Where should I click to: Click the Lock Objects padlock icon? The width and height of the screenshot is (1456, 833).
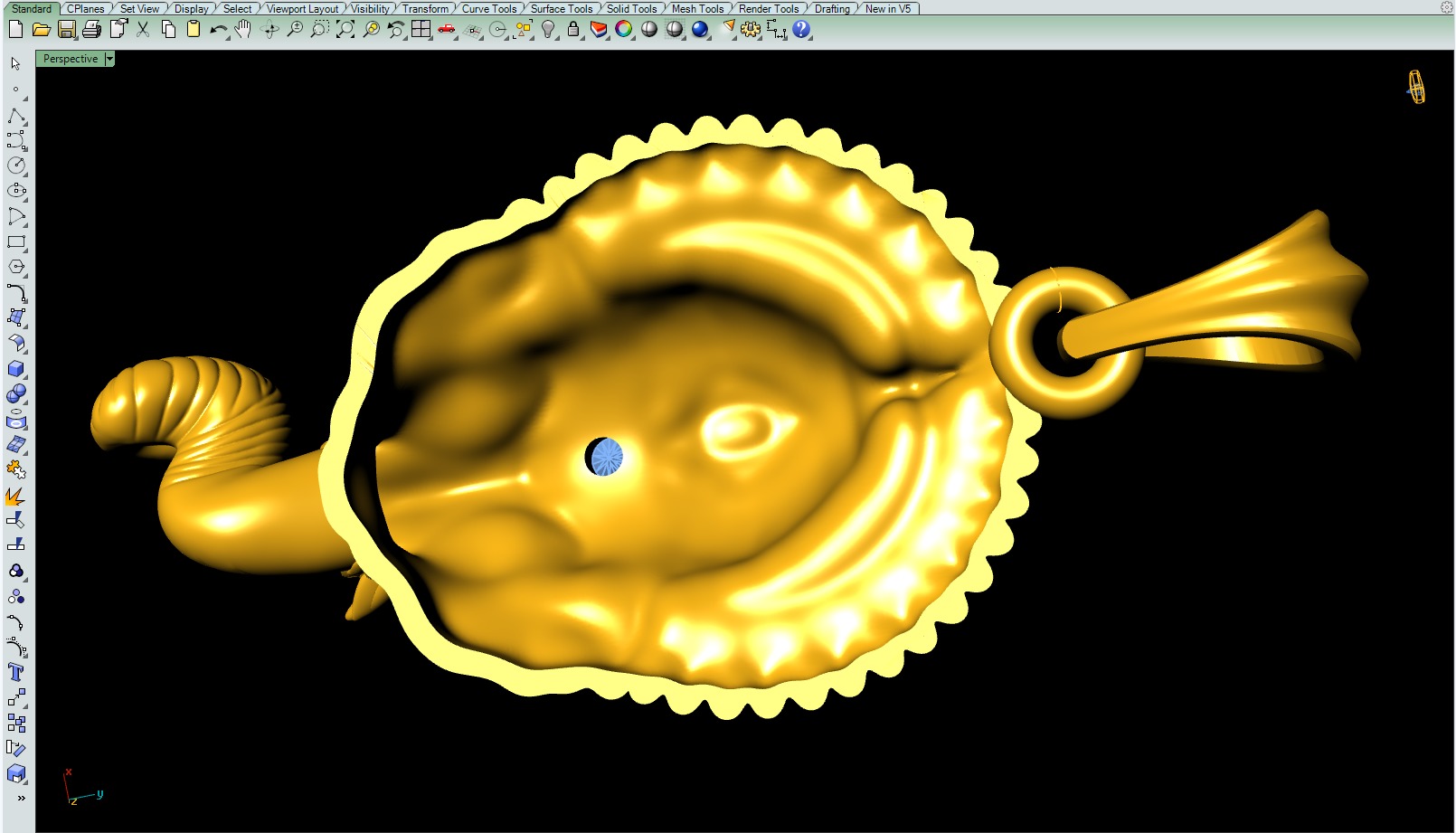[x=573, y=29]
